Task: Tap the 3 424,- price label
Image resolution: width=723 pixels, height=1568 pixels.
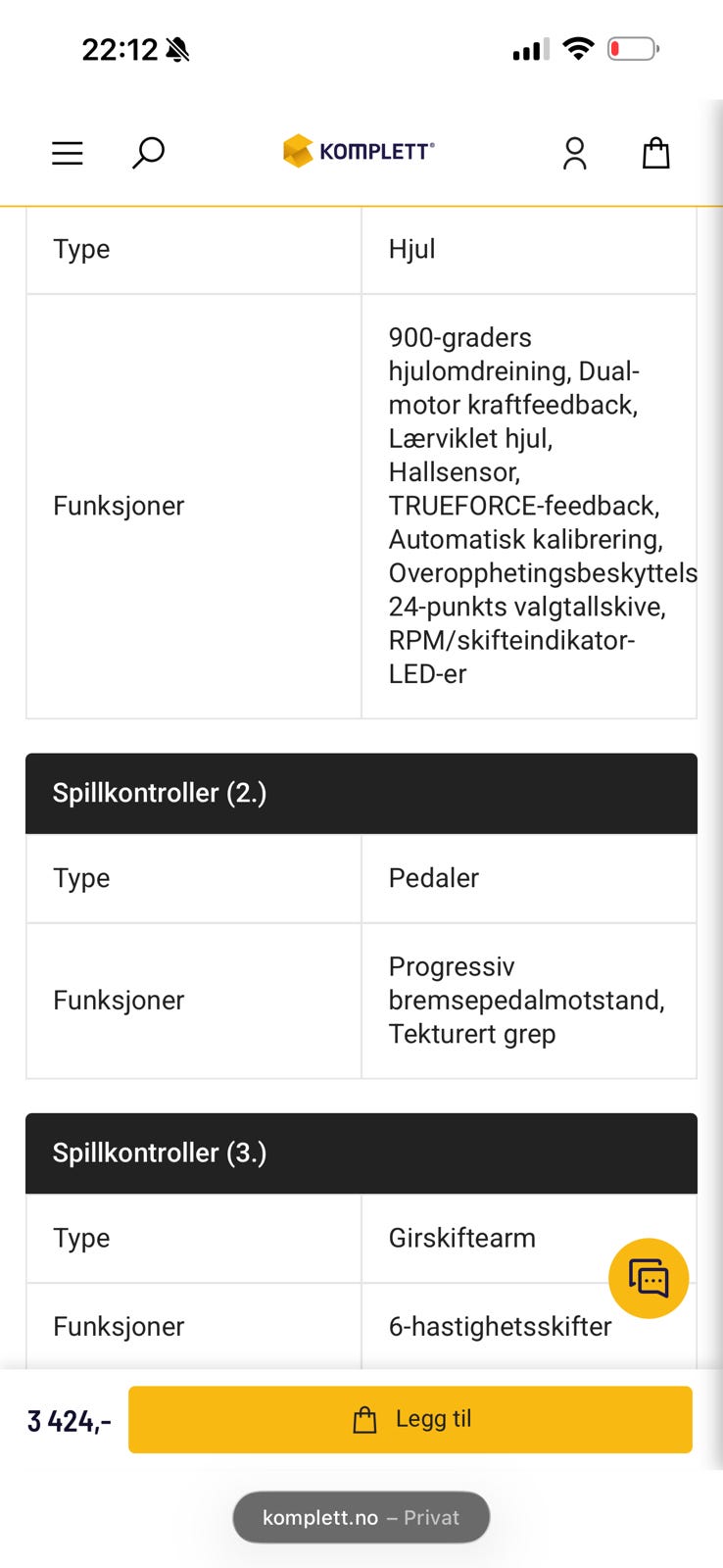Action: pyautogui.click(x=70, y=1421)
